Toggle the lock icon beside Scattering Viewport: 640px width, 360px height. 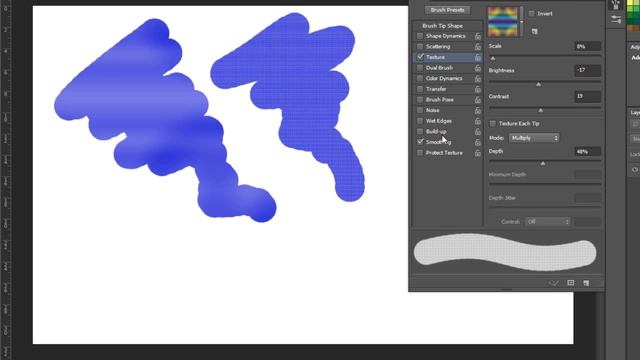[478, 47]
